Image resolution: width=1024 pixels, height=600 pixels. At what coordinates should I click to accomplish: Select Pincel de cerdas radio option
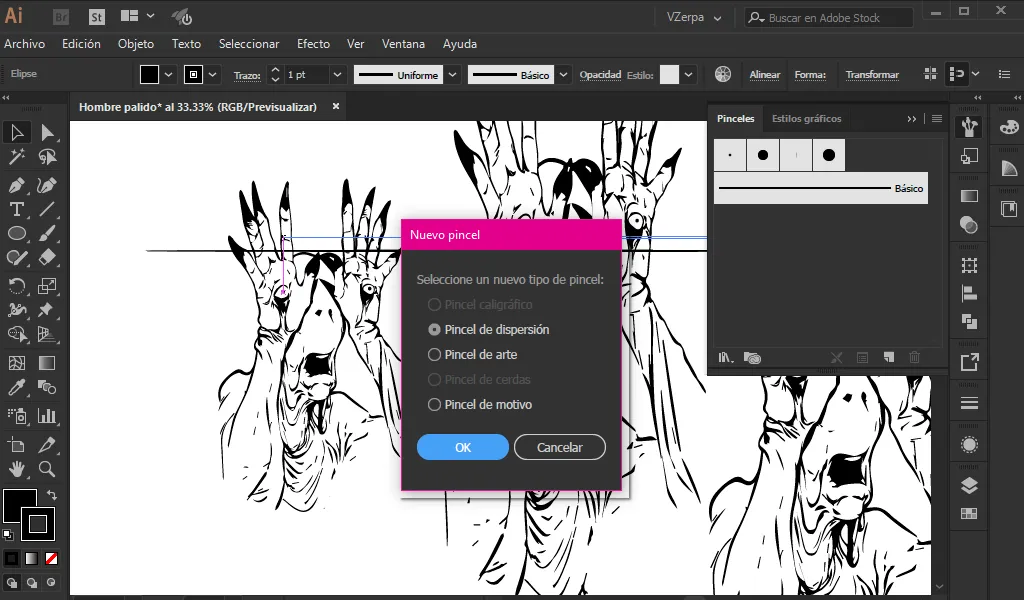coord(434,380)
